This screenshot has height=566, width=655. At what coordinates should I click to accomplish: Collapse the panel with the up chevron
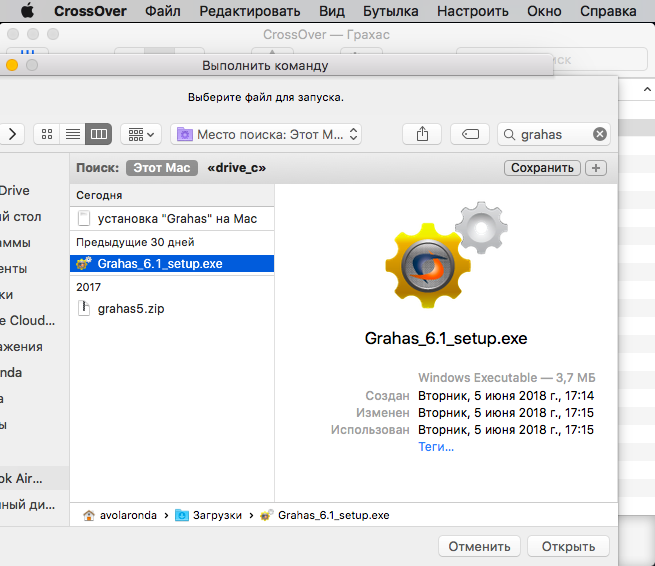coord(647,89)
